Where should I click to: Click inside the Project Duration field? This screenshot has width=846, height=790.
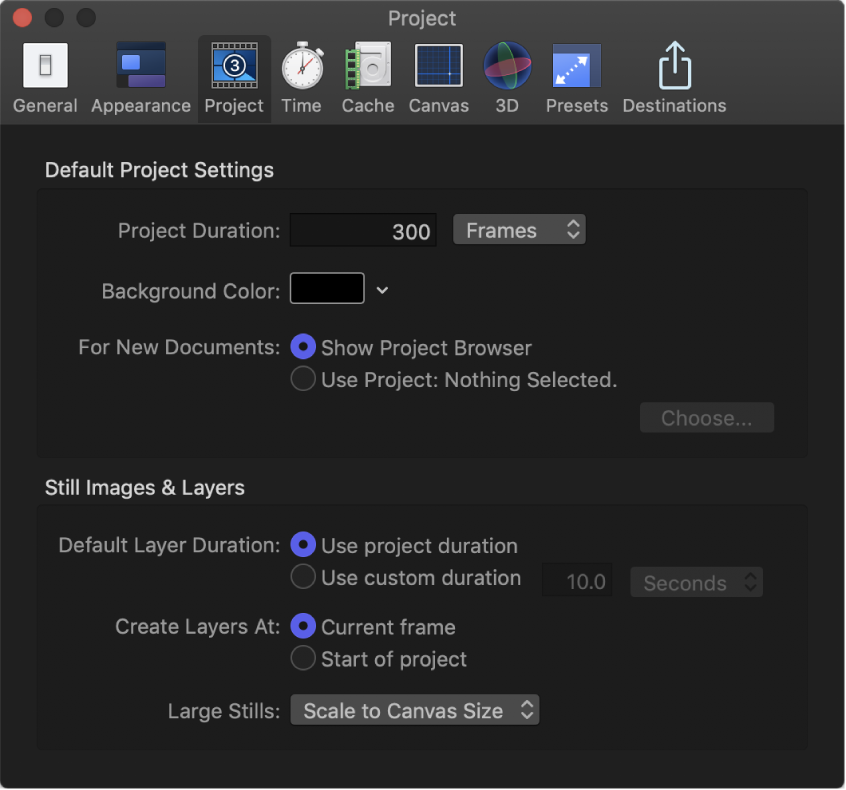[362, 229]
